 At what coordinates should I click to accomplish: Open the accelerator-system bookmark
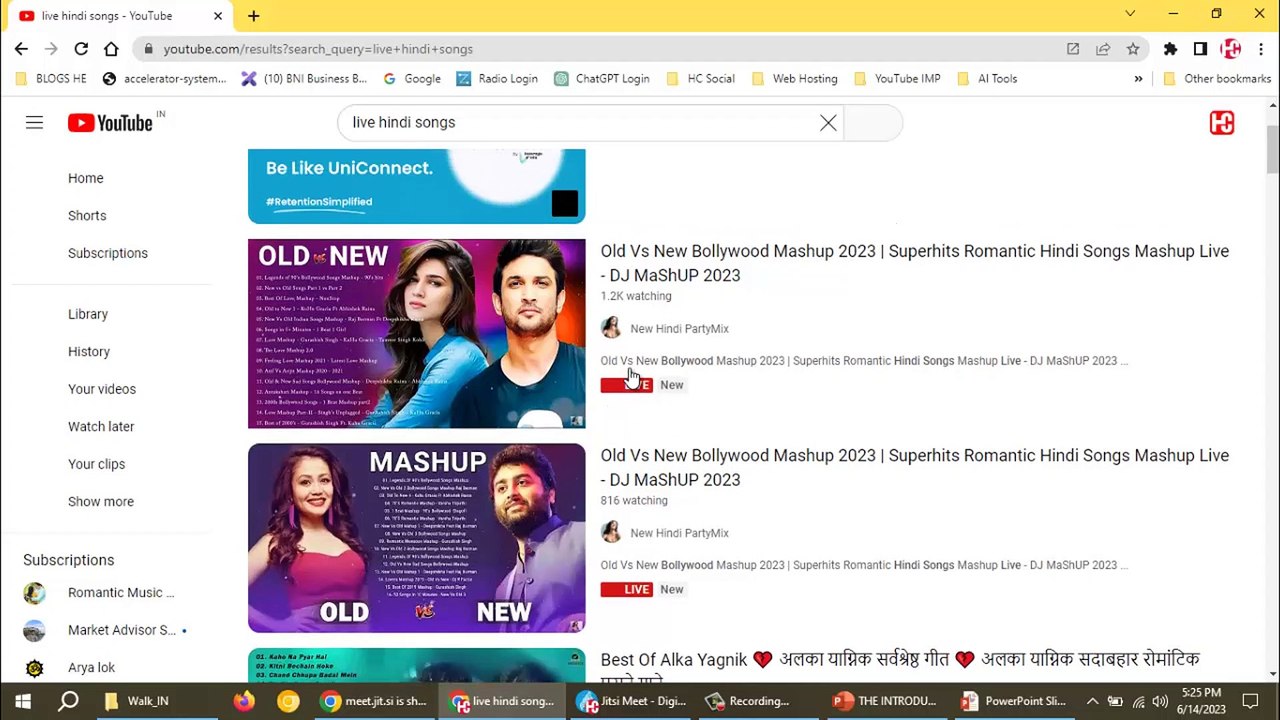164,78
